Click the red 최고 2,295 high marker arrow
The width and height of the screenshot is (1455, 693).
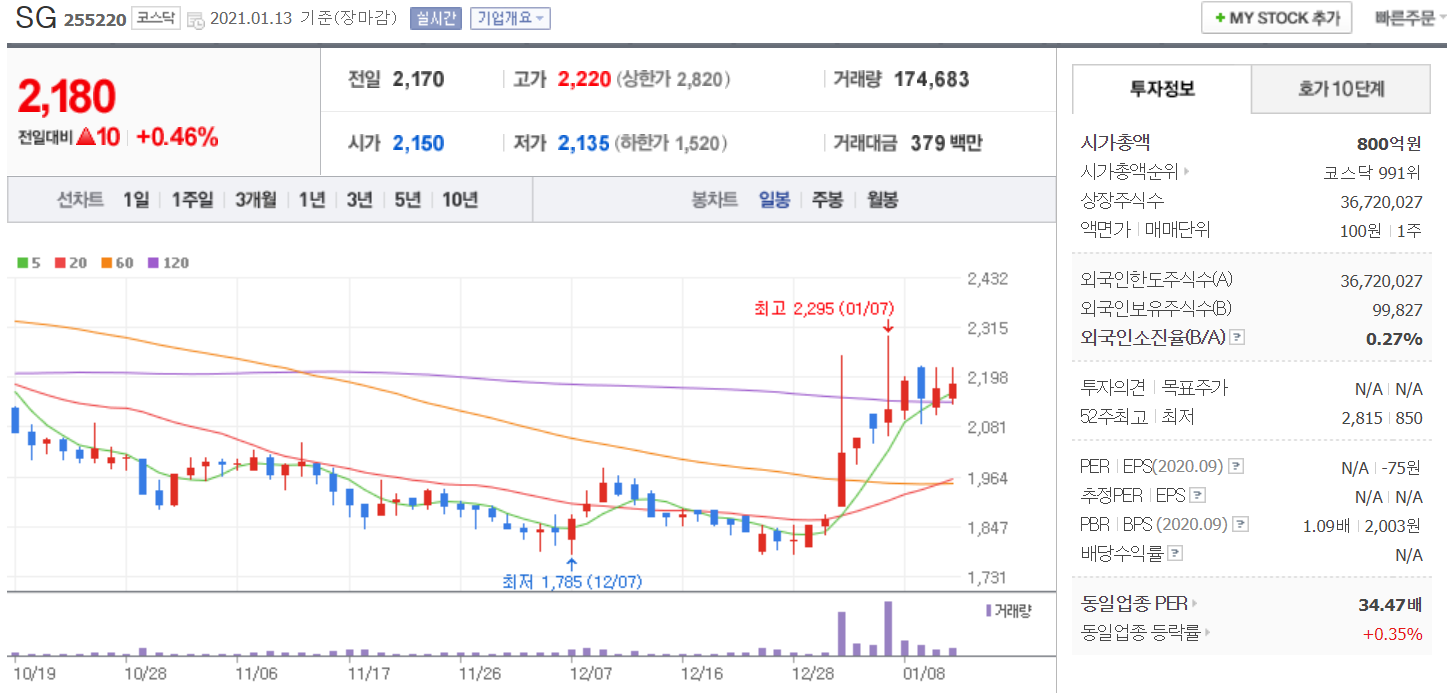click(x=888, y=327)
